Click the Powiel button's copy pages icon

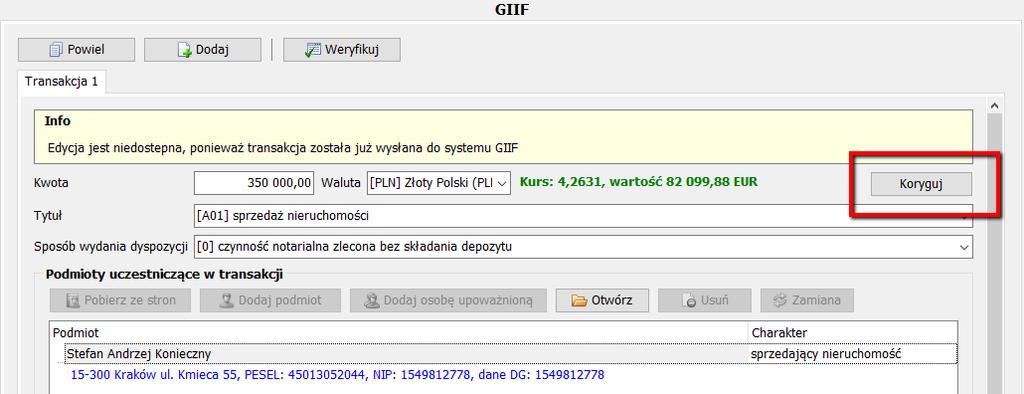click(x=56, y=50)
